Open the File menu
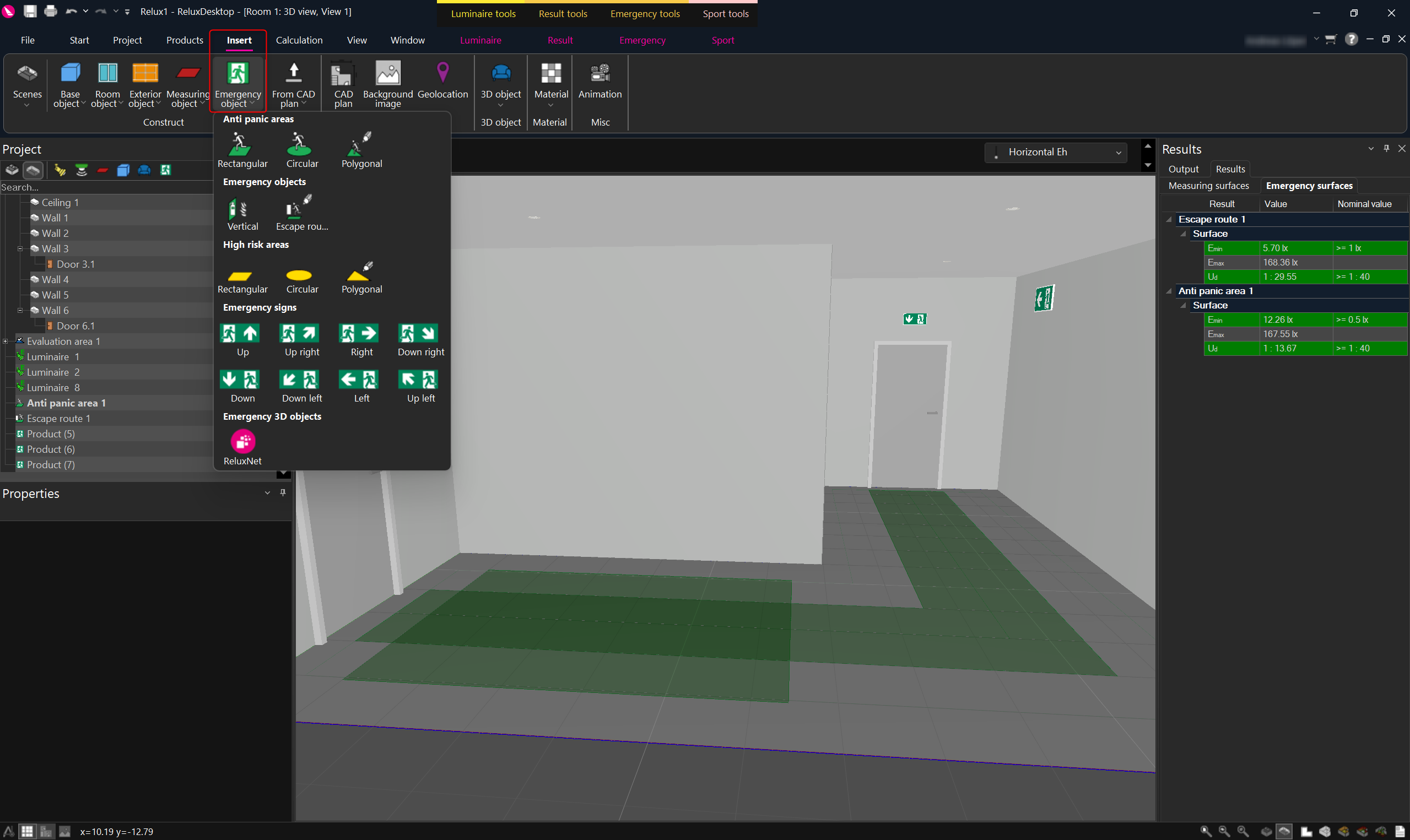The width and height of the screenshot is (1410, 840). [x=28, y=40]
